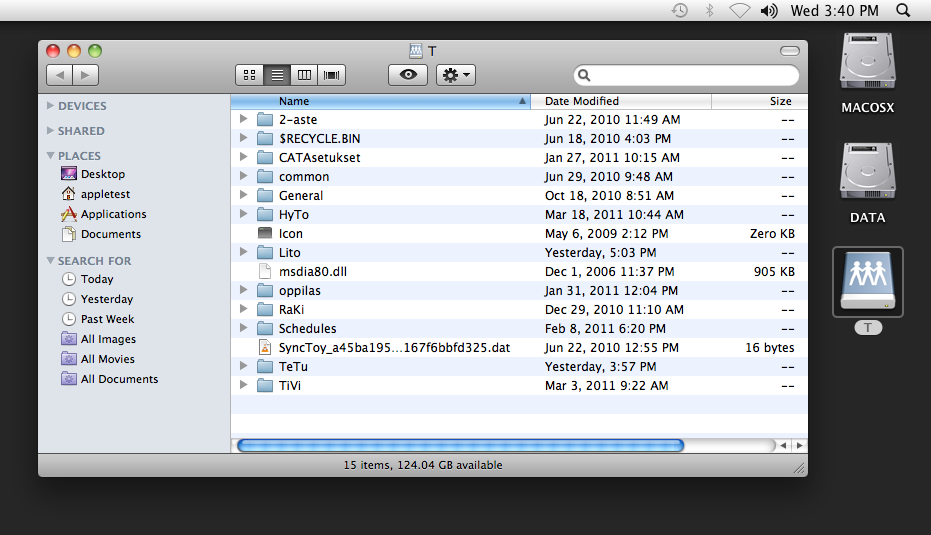The image size is (931, 535).
Task: Open Applications in the sidebar
Action: pos(104,214)
